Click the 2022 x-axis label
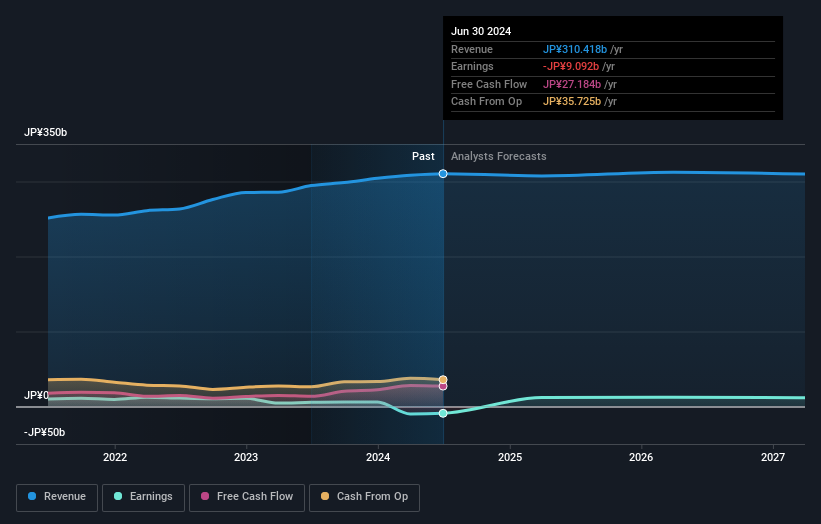This screenshot has height=524, width=821. [x=115, y=457]
